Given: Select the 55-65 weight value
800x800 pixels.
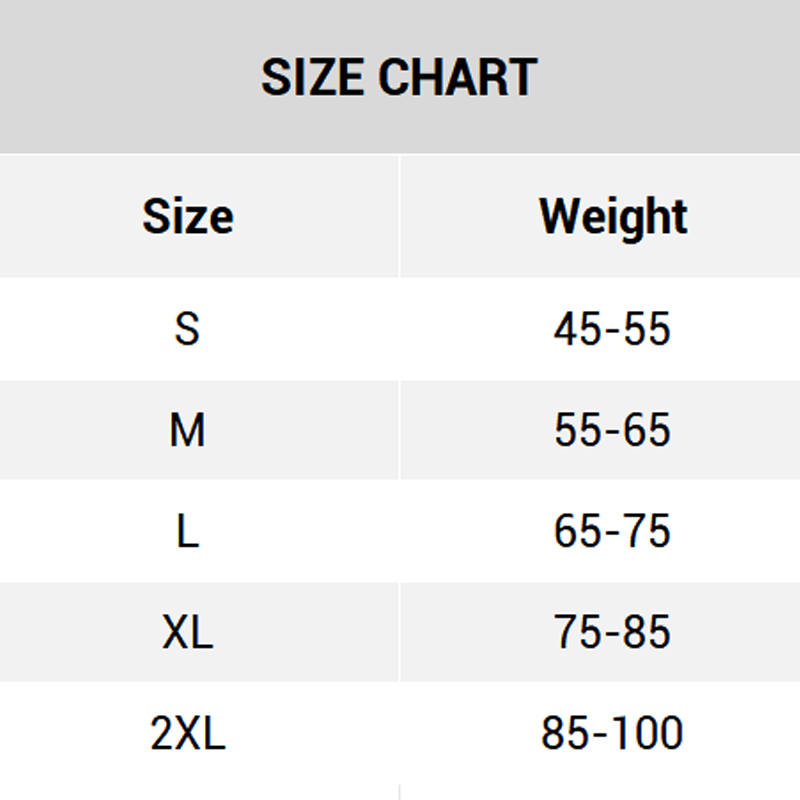Looking at the screenshot, I should point(612,430).
